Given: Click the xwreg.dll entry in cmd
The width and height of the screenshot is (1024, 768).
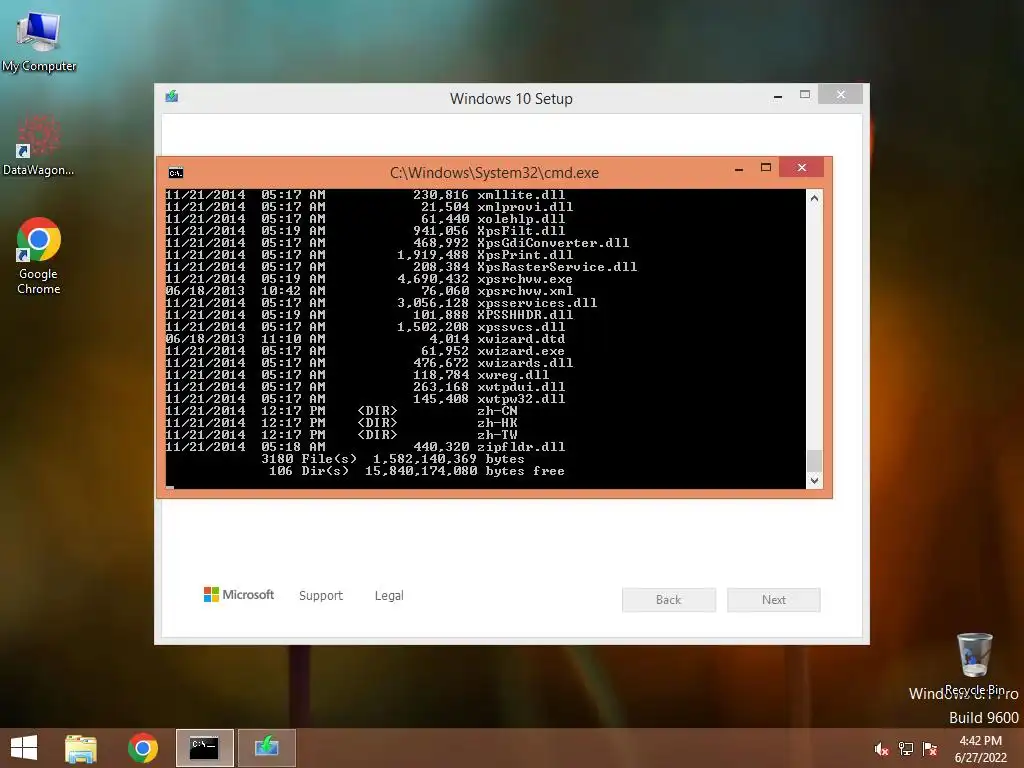Looking at the screenshot, I should pyautogui.click(x=513, y=375).
